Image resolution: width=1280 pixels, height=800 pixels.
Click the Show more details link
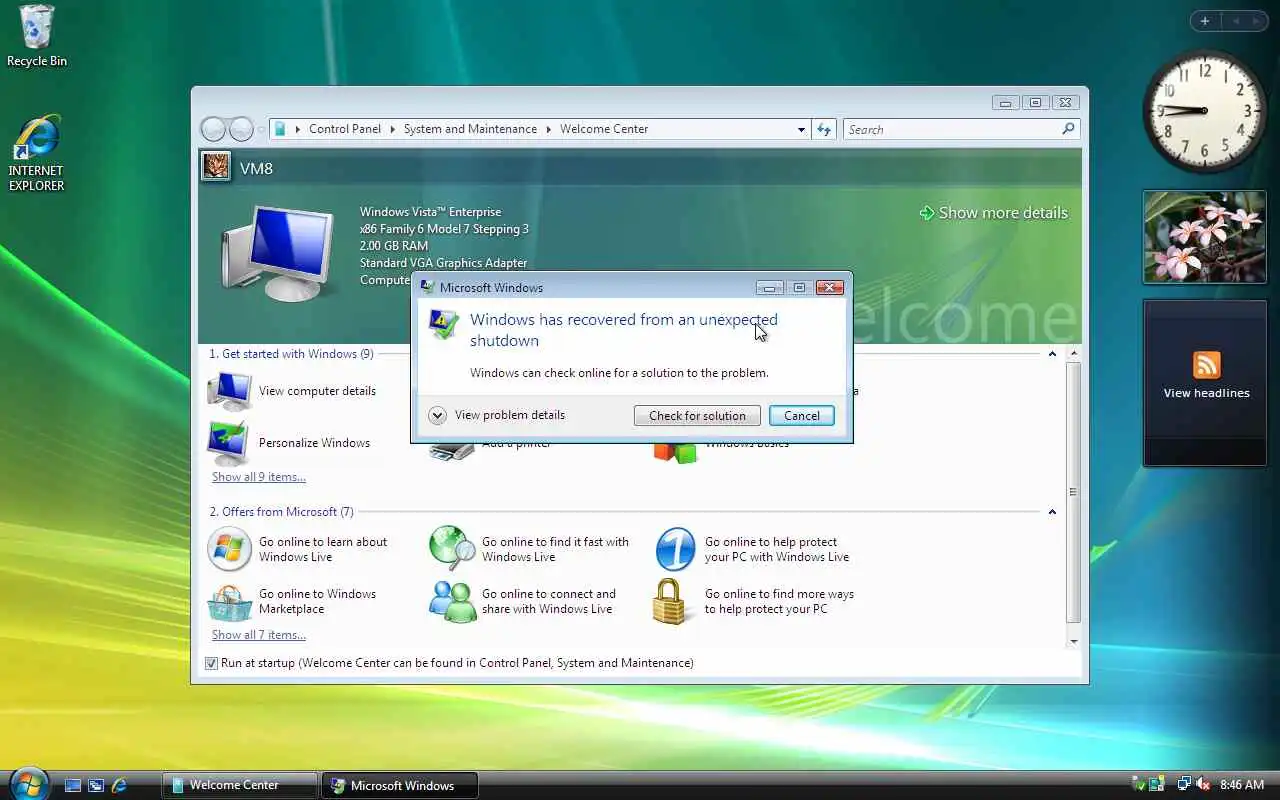[1003, 213]
